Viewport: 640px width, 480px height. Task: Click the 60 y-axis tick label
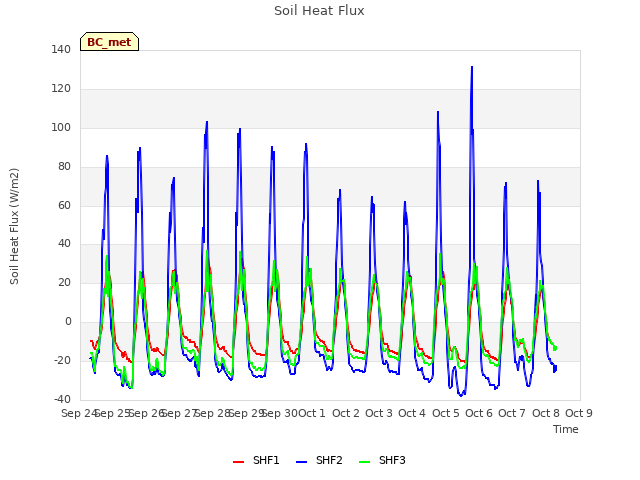click(x=64, y=205)
